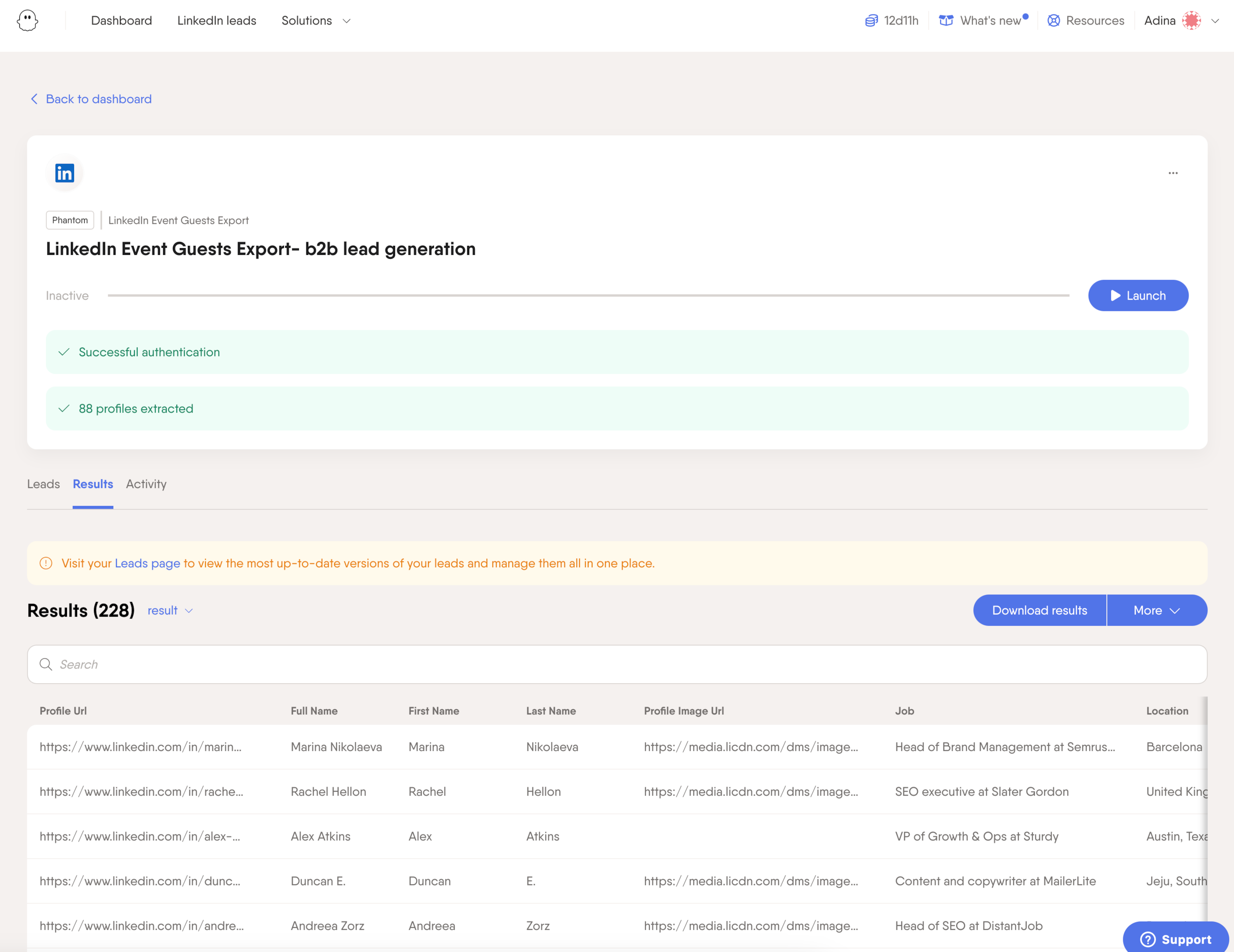Click the Barcelona location cell
The width and height of the screenshot is (1234, 952).
[x=1174, y=747]
